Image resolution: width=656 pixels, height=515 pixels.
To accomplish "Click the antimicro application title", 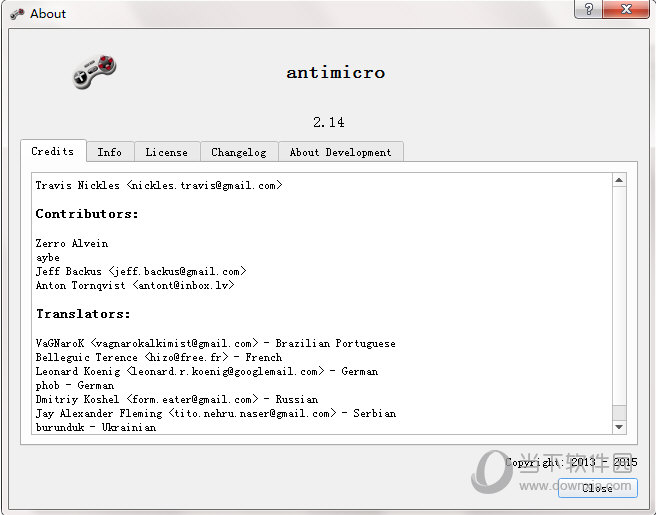I will pos(336,73).
